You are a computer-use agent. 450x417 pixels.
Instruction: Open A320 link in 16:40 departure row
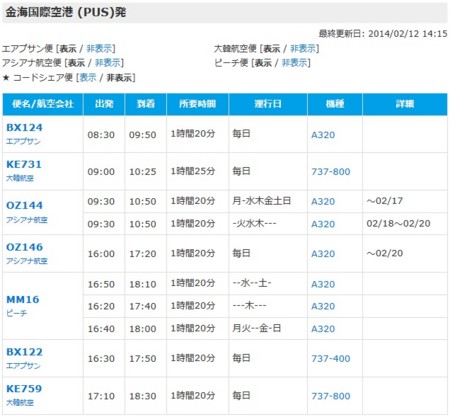[x=323, y=329]
